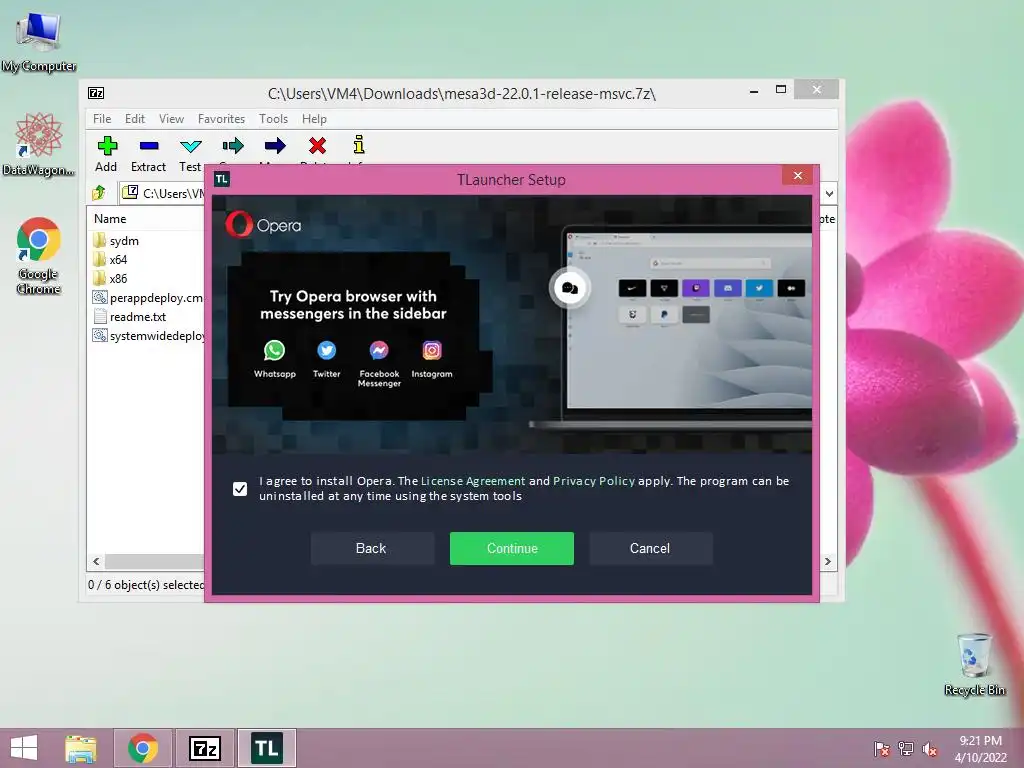1024x768 pixels.
Task: Maximize the 7-Zip window
Action: tap(780, 90)
